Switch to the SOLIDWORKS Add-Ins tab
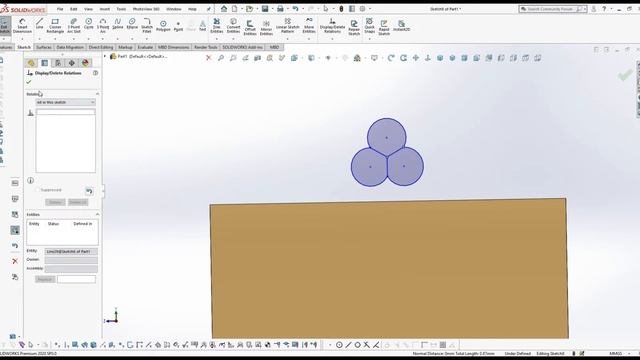The height and width of the screenshot is (360, 640). click(242, 47)
